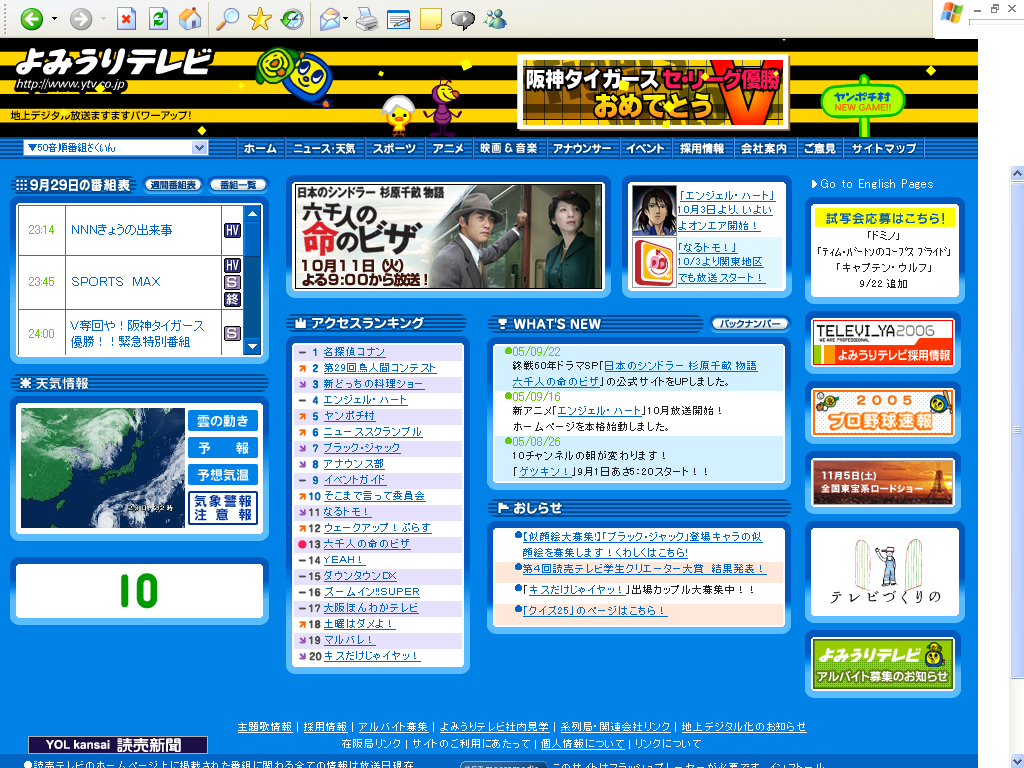1024x768 pixels.
Task: Expand the Mail icon dropdown arrow
Action: pos(345,18)
